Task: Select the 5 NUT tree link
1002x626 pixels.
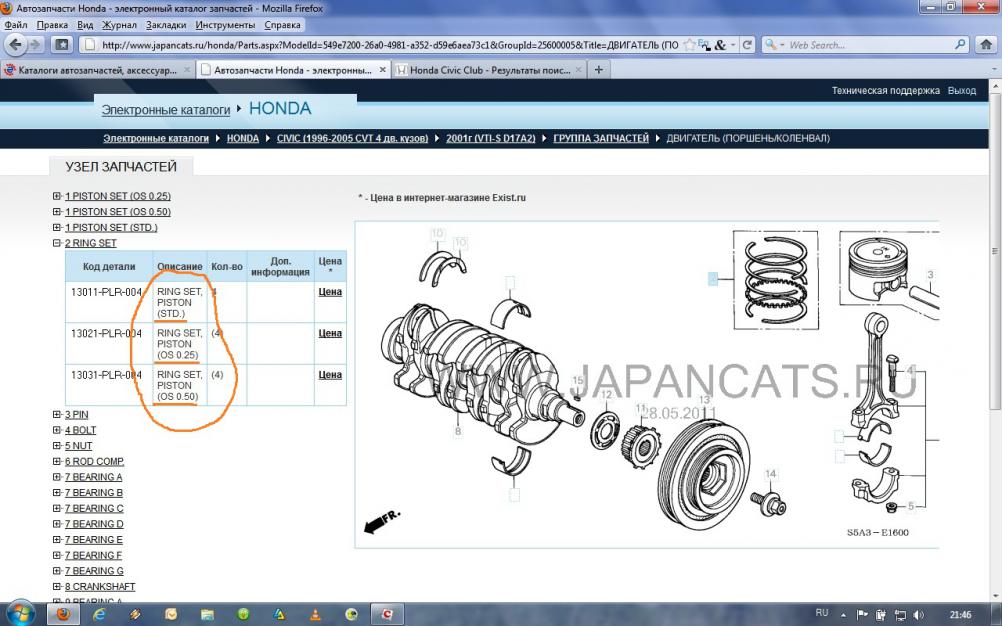Action: click(78, 446)
